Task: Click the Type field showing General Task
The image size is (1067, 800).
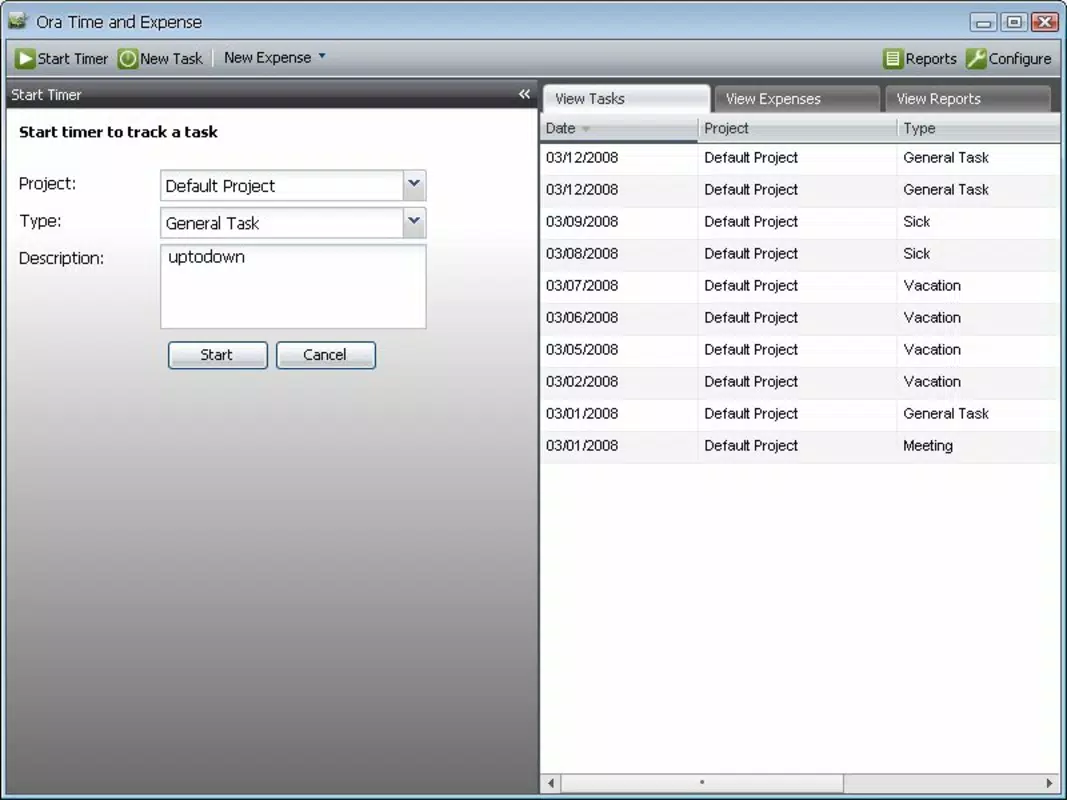Action: click(x=282, y=223)
